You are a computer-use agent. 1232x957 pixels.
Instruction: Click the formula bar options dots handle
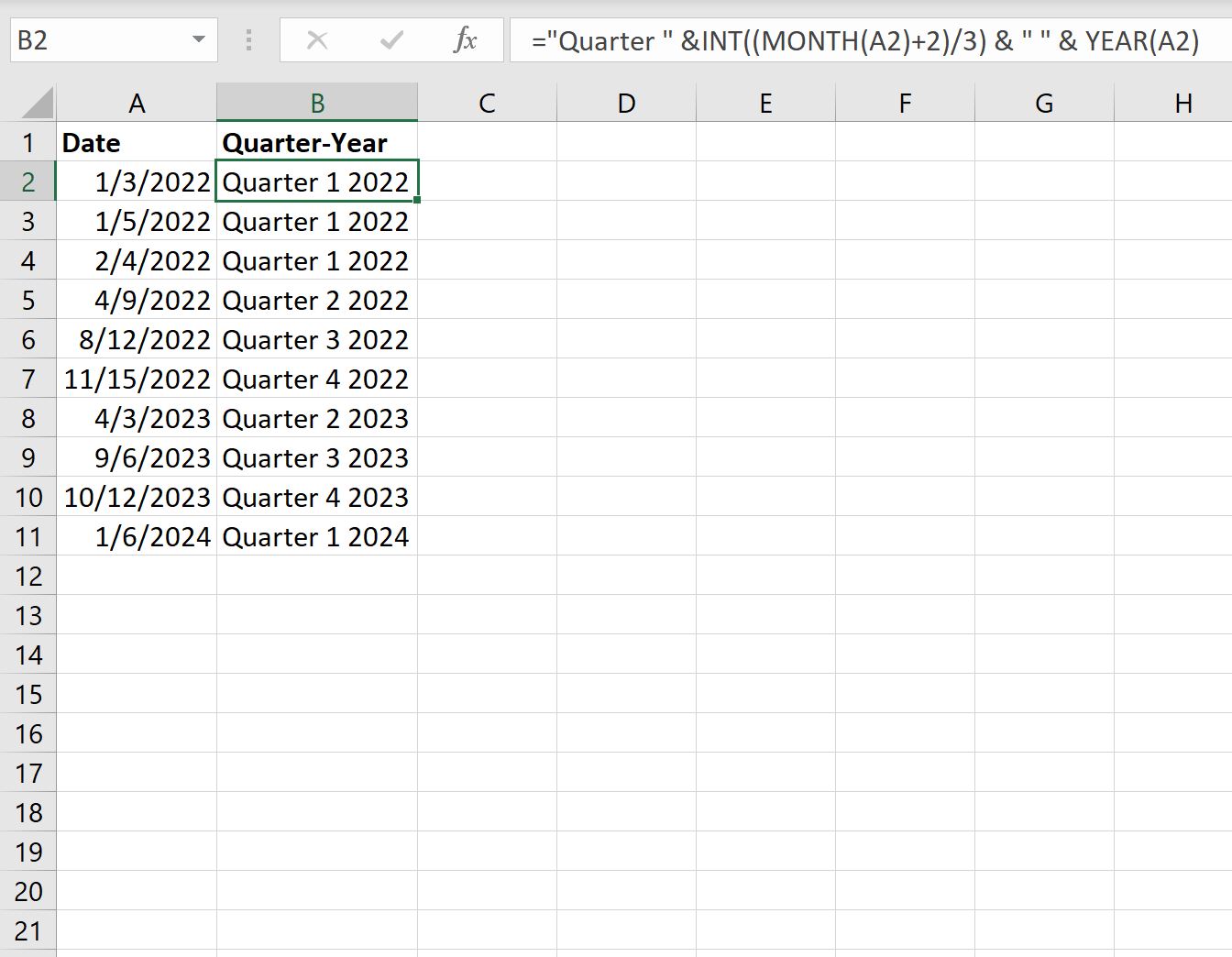[248, 40]
